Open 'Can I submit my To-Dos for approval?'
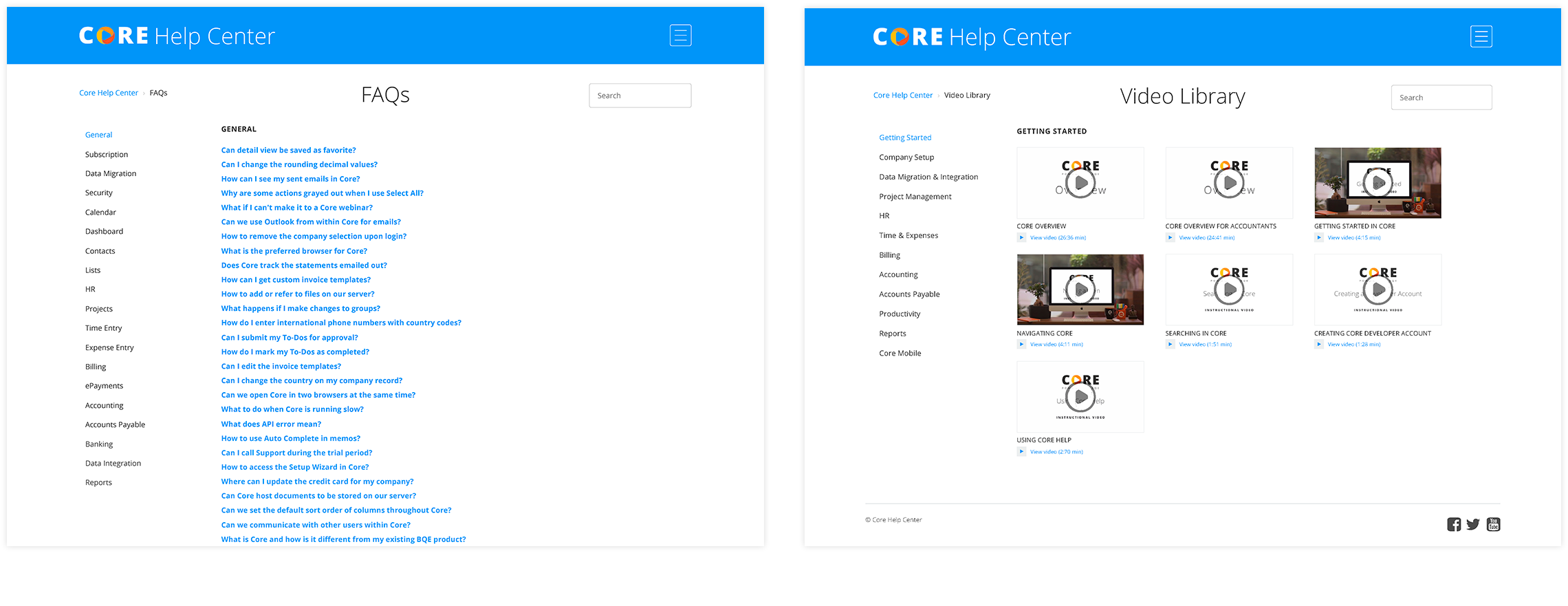The image size is (1568, 606). pyautogui.click(x=290, y=338)
